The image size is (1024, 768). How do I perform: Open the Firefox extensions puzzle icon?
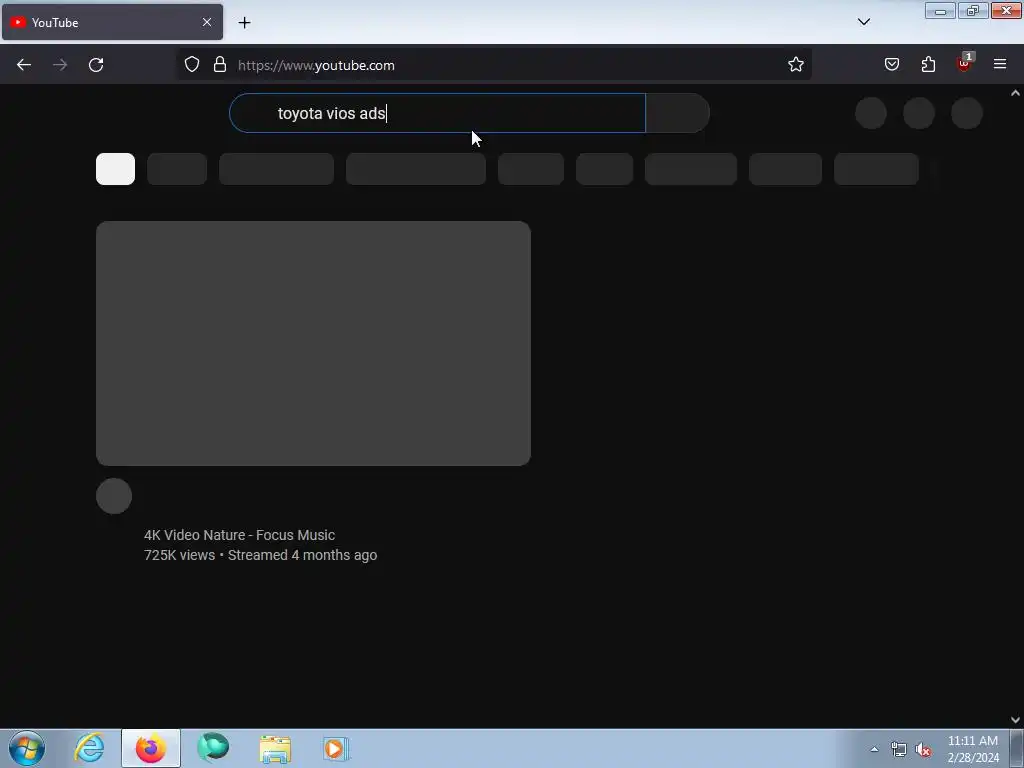point(928,64)
